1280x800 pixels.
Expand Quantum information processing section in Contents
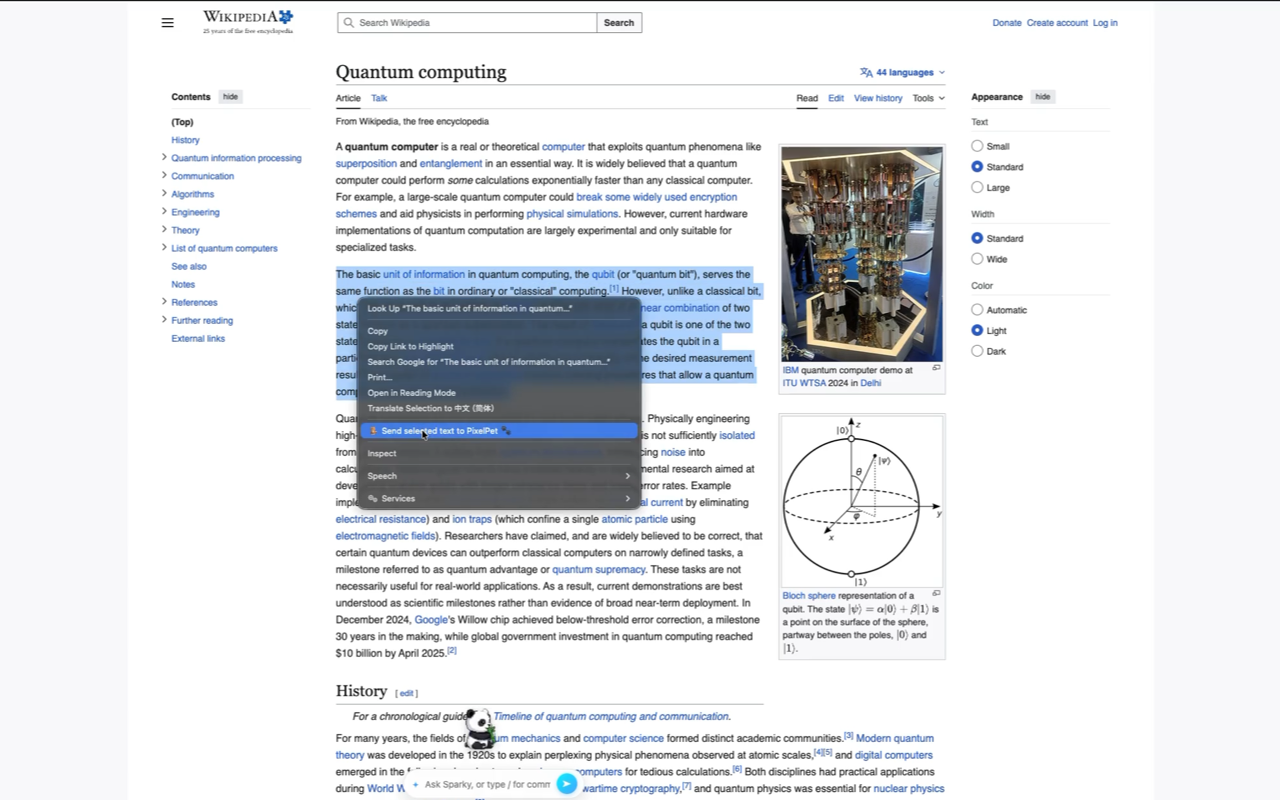point(164,157)
